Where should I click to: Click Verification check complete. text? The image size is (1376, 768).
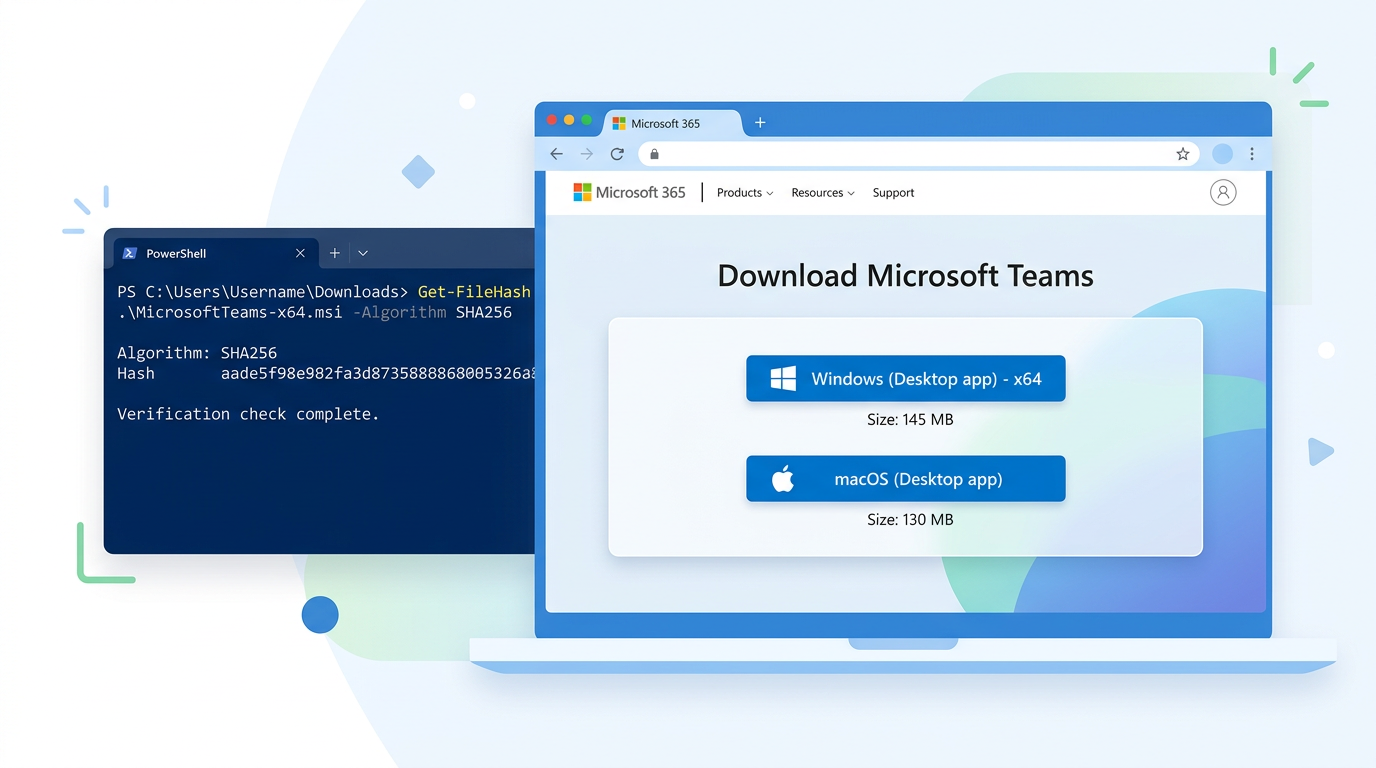248,414
